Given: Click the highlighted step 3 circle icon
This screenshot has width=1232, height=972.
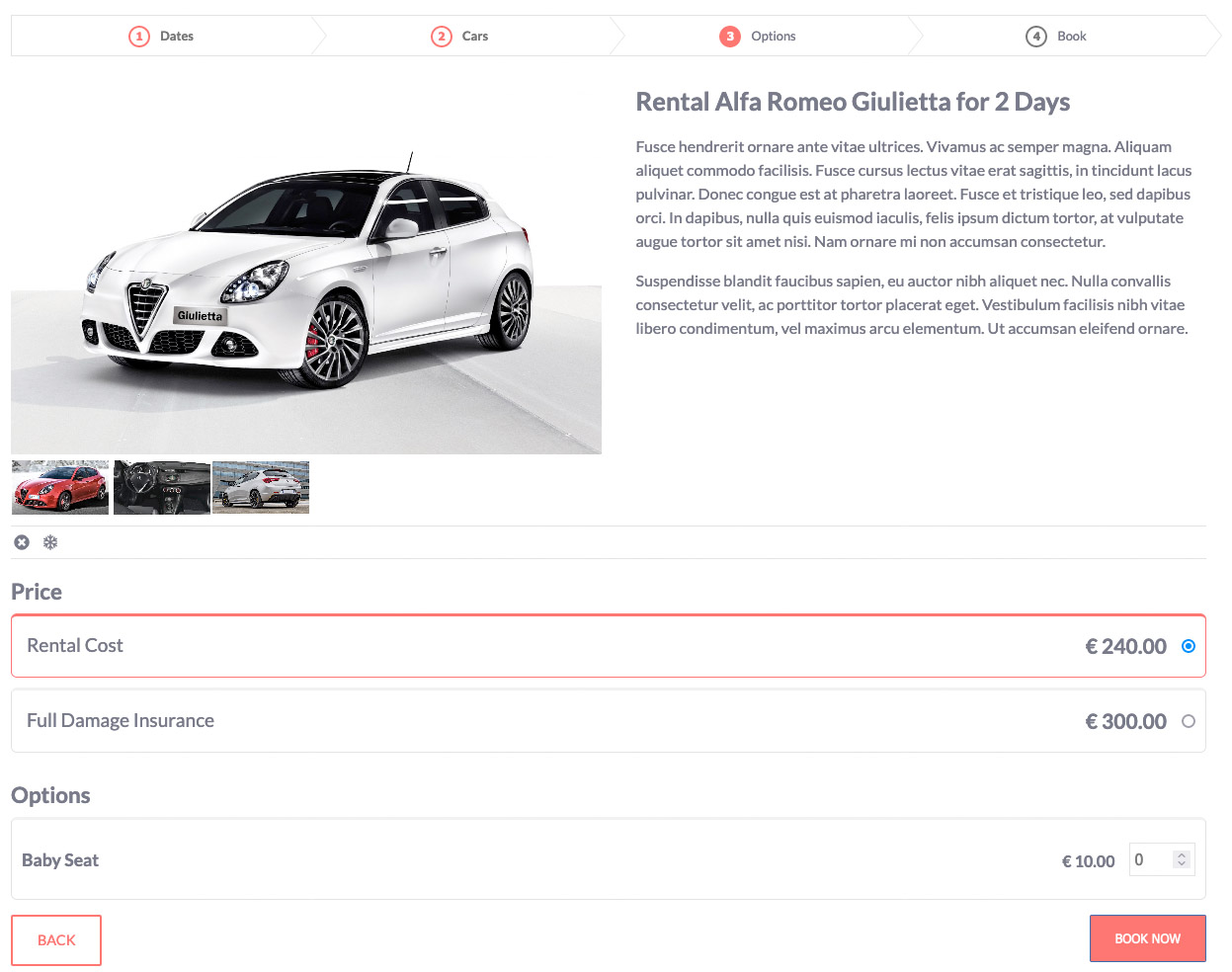Looking at the screenshot, I should coord(730,37).
